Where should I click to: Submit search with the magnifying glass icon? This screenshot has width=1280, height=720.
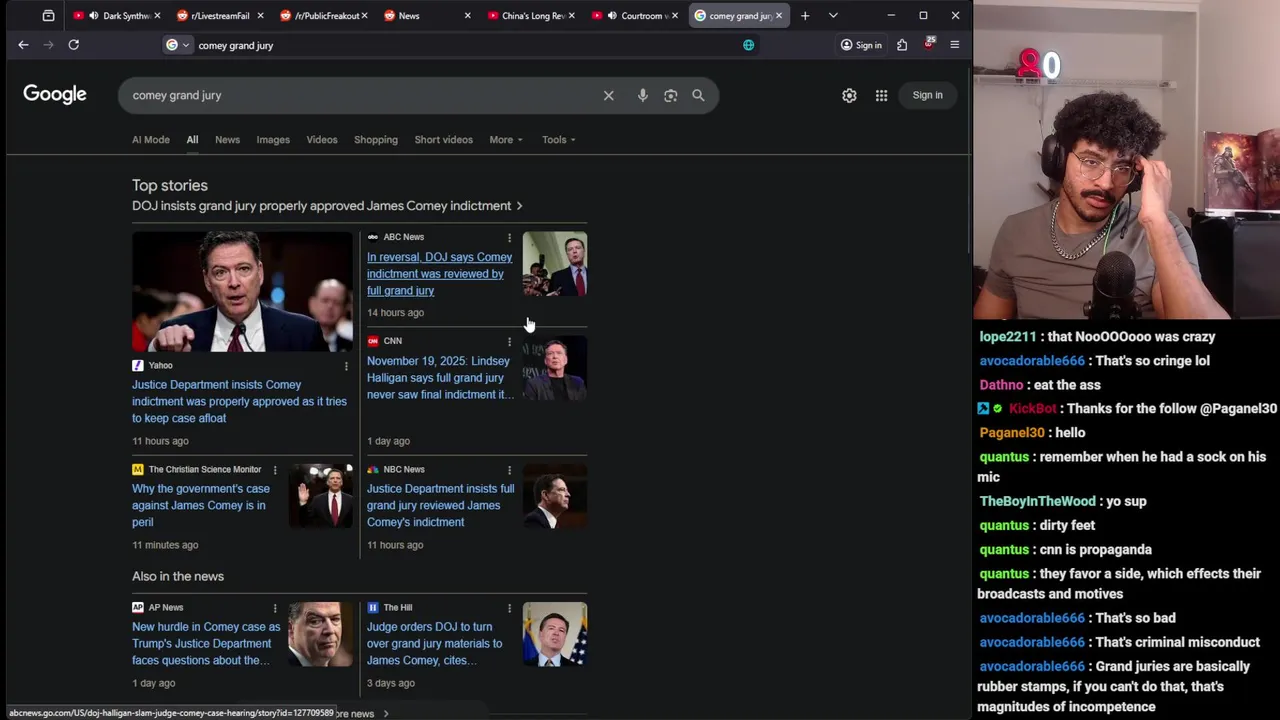698,95
